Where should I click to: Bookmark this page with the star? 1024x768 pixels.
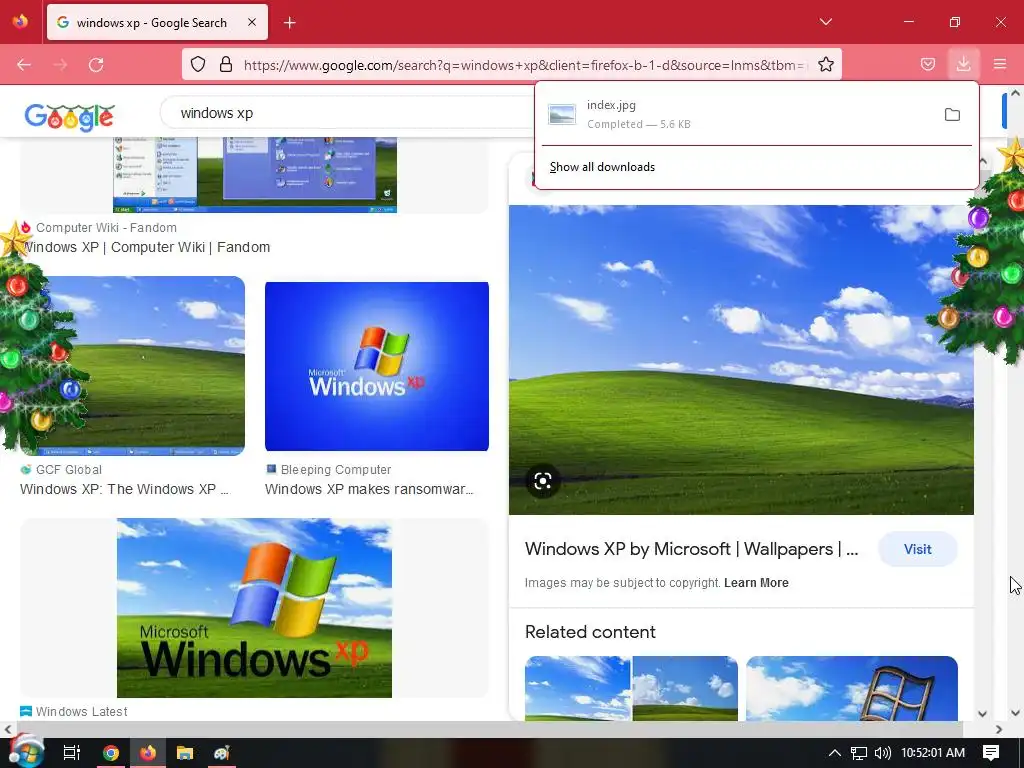coord(825,65)
